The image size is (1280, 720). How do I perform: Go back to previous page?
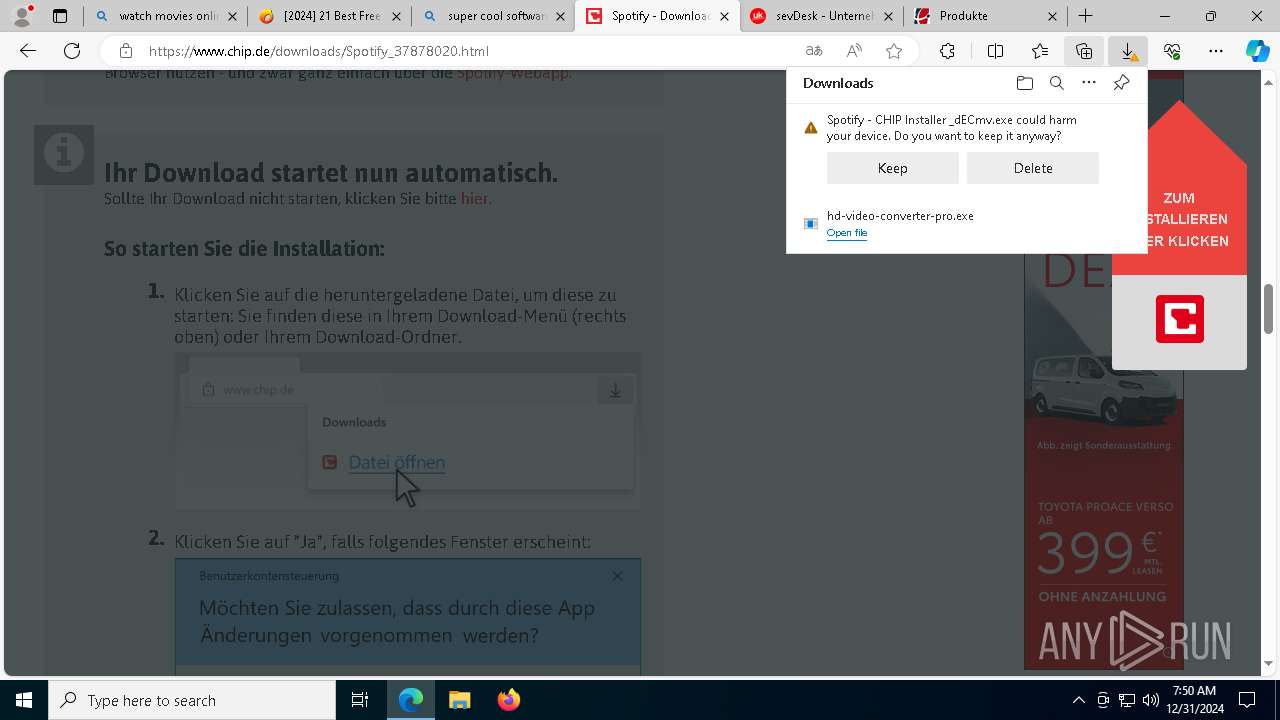click(28, 51)
